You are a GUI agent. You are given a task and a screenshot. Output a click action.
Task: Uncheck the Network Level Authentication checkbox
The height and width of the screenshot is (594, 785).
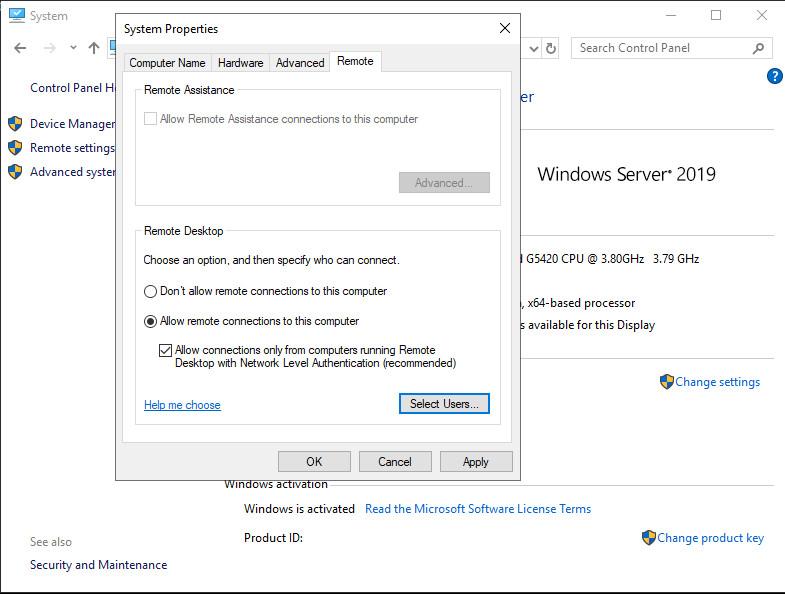click(x=166, y=351)
